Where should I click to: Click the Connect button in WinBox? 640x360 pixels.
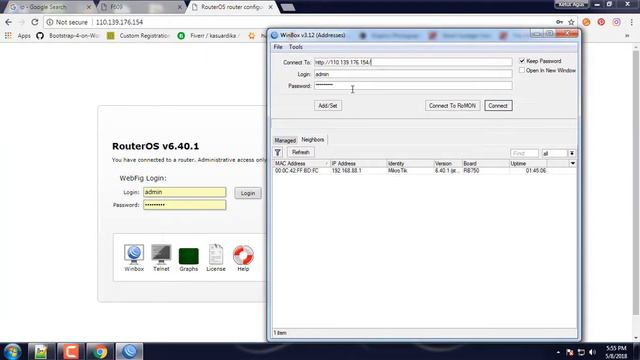(498, 106)
